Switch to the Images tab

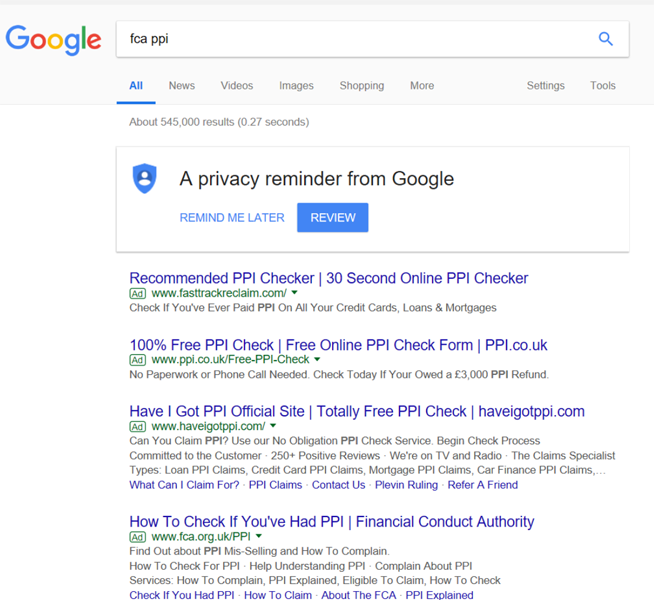click(296, 86)
